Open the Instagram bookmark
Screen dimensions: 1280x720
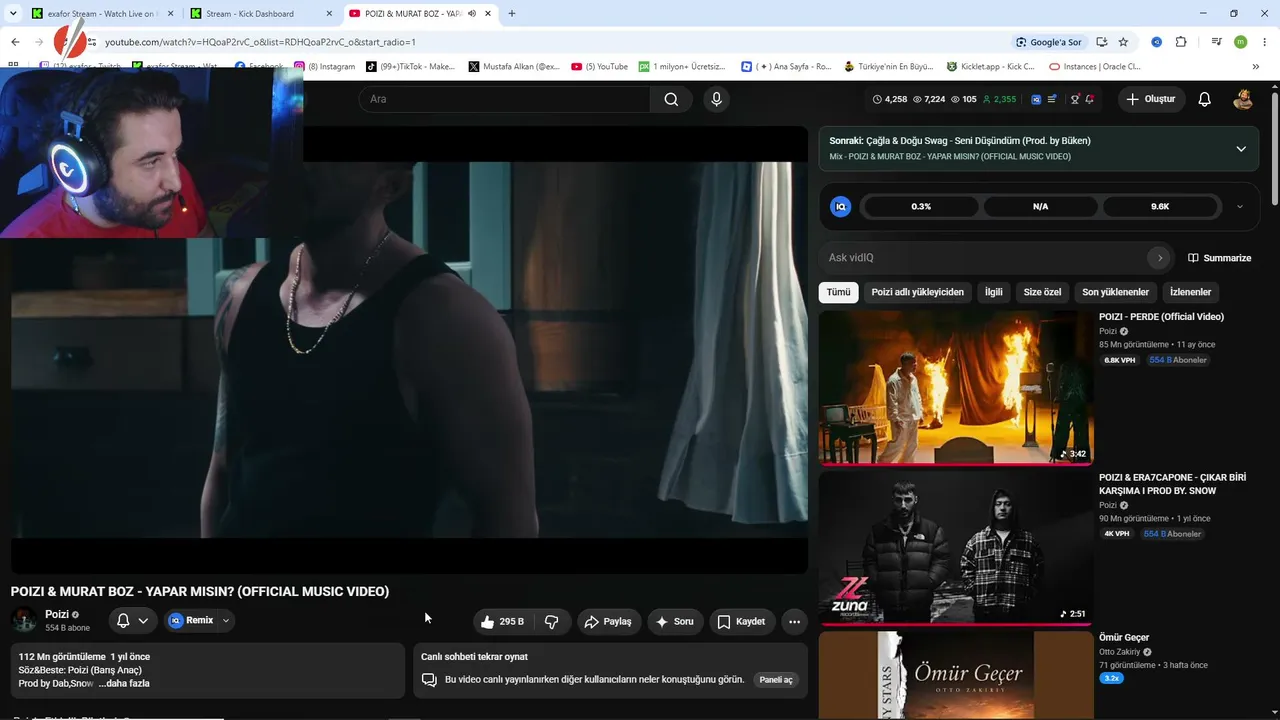(325, 67)
